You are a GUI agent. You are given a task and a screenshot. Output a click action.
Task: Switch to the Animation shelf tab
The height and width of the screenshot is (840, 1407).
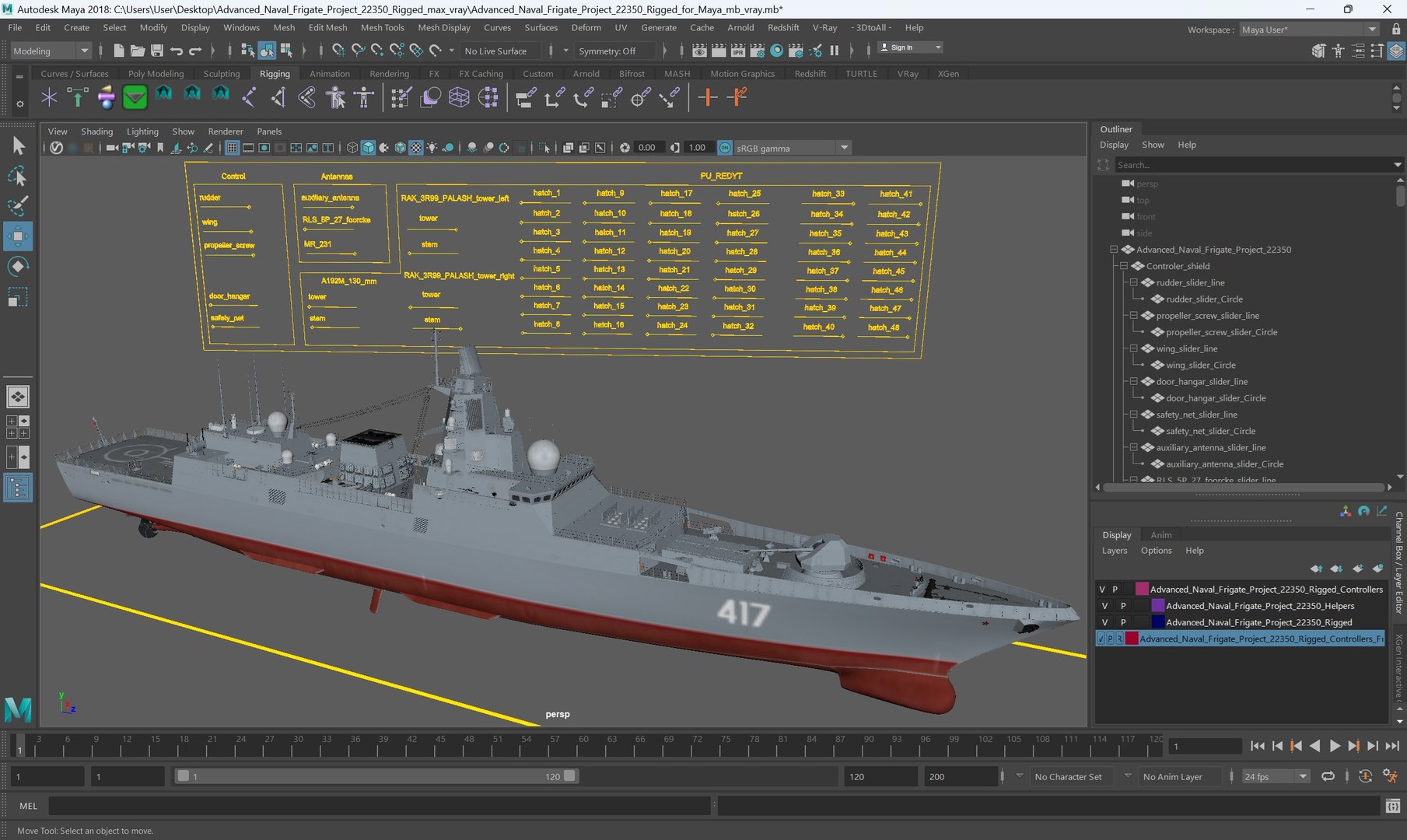[x=330, y=74]
